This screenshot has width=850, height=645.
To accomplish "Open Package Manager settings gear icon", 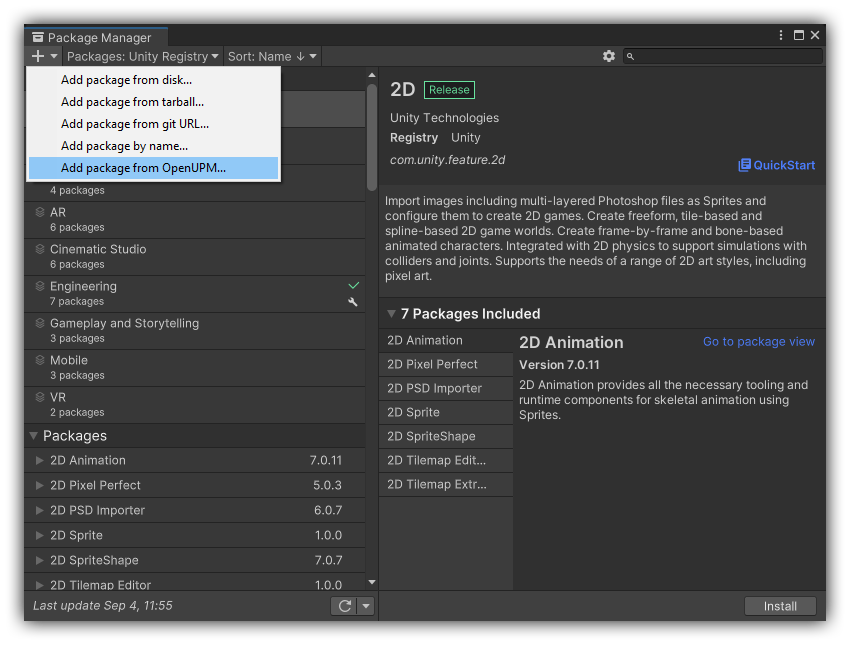I will tap(609, 56).
